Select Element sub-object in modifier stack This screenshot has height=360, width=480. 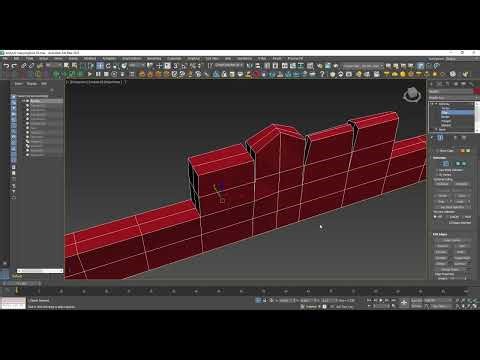tap(446, 125)
